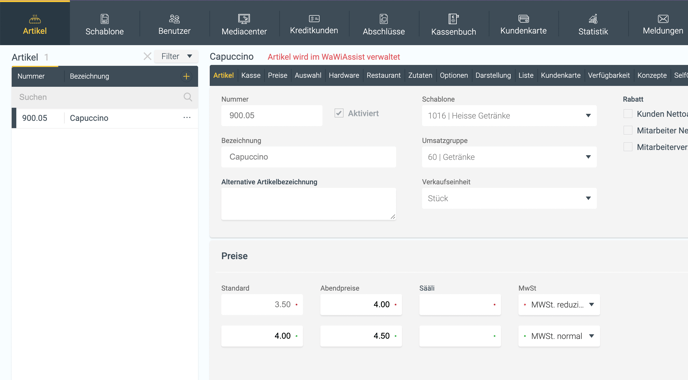
Task: Select the 900.05 Capuccino list row
Action: click(105, 118)
